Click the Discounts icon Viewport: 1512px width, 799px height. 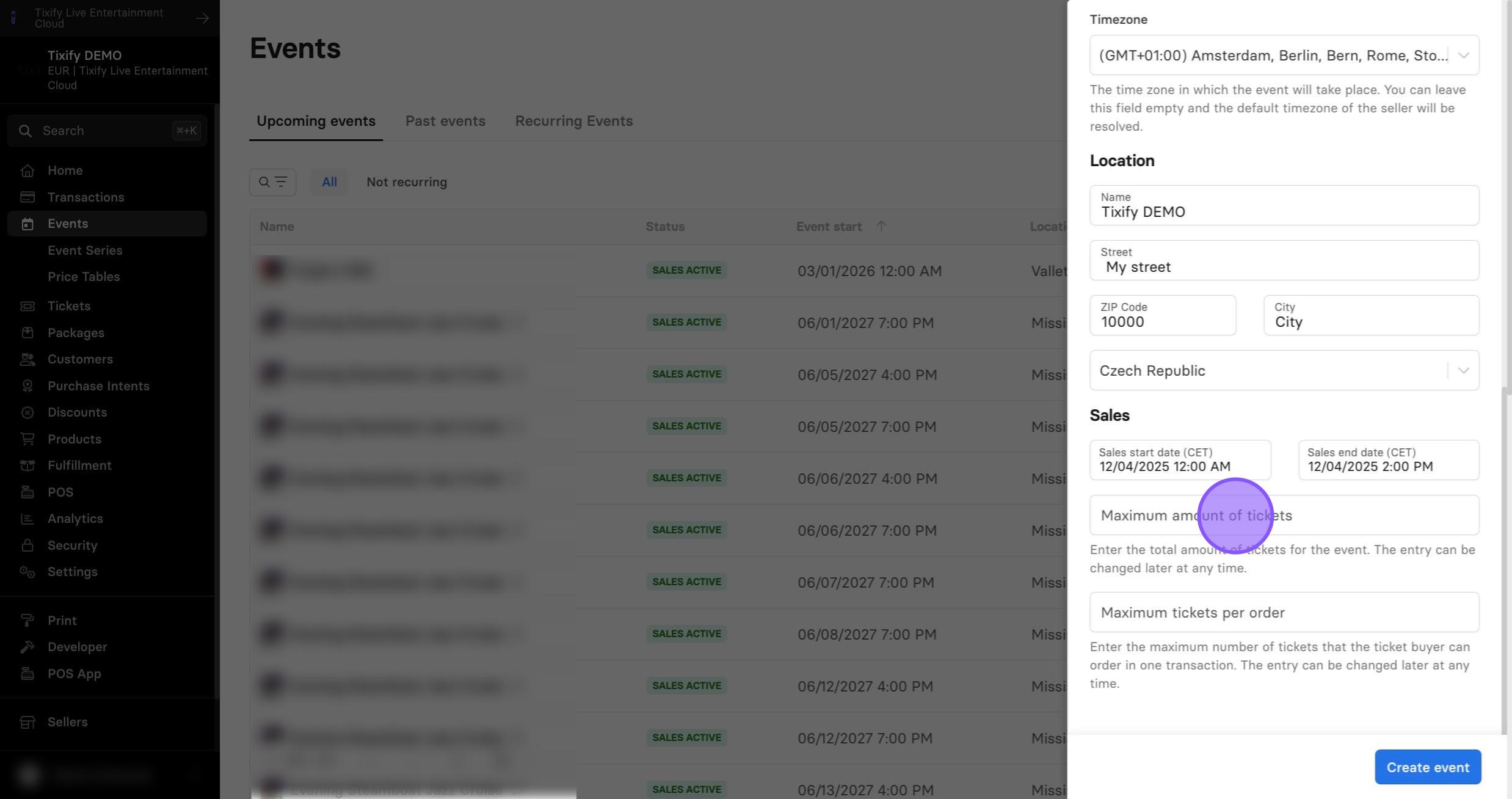[27, 412]
